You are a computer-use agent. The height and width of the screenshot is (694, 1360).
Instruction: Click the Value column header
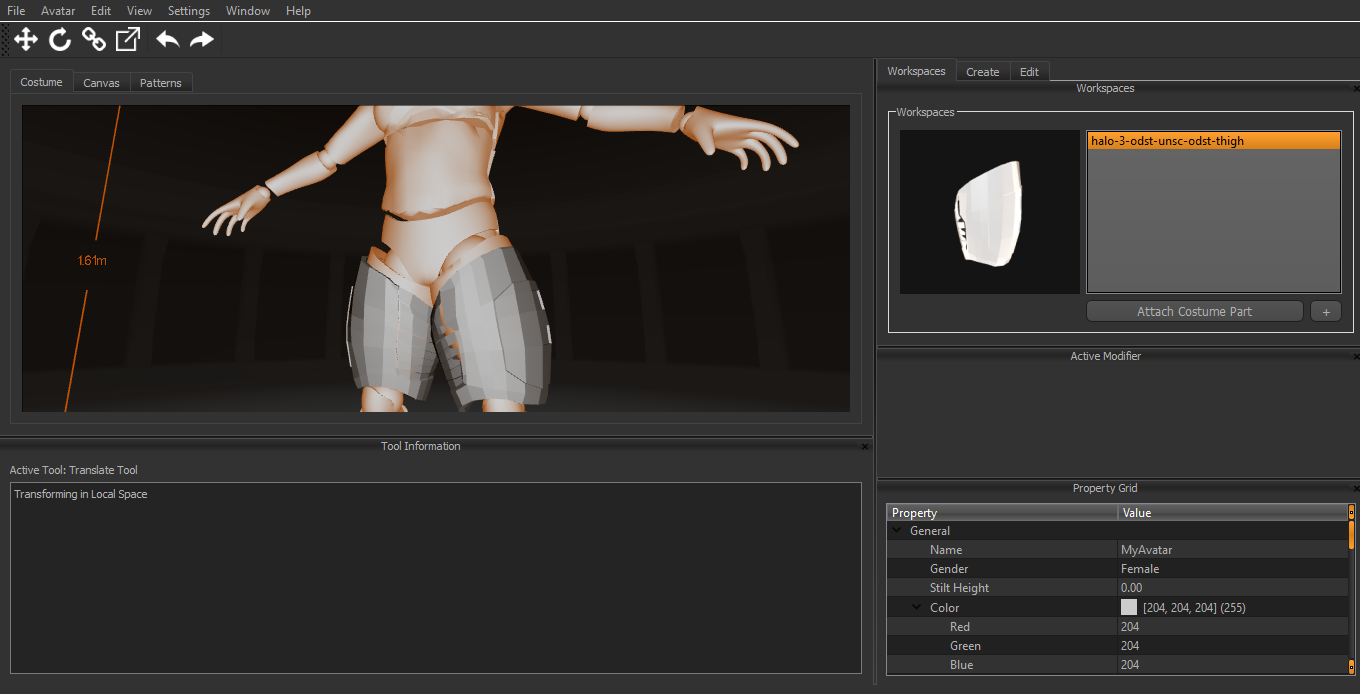(1233, 513)
